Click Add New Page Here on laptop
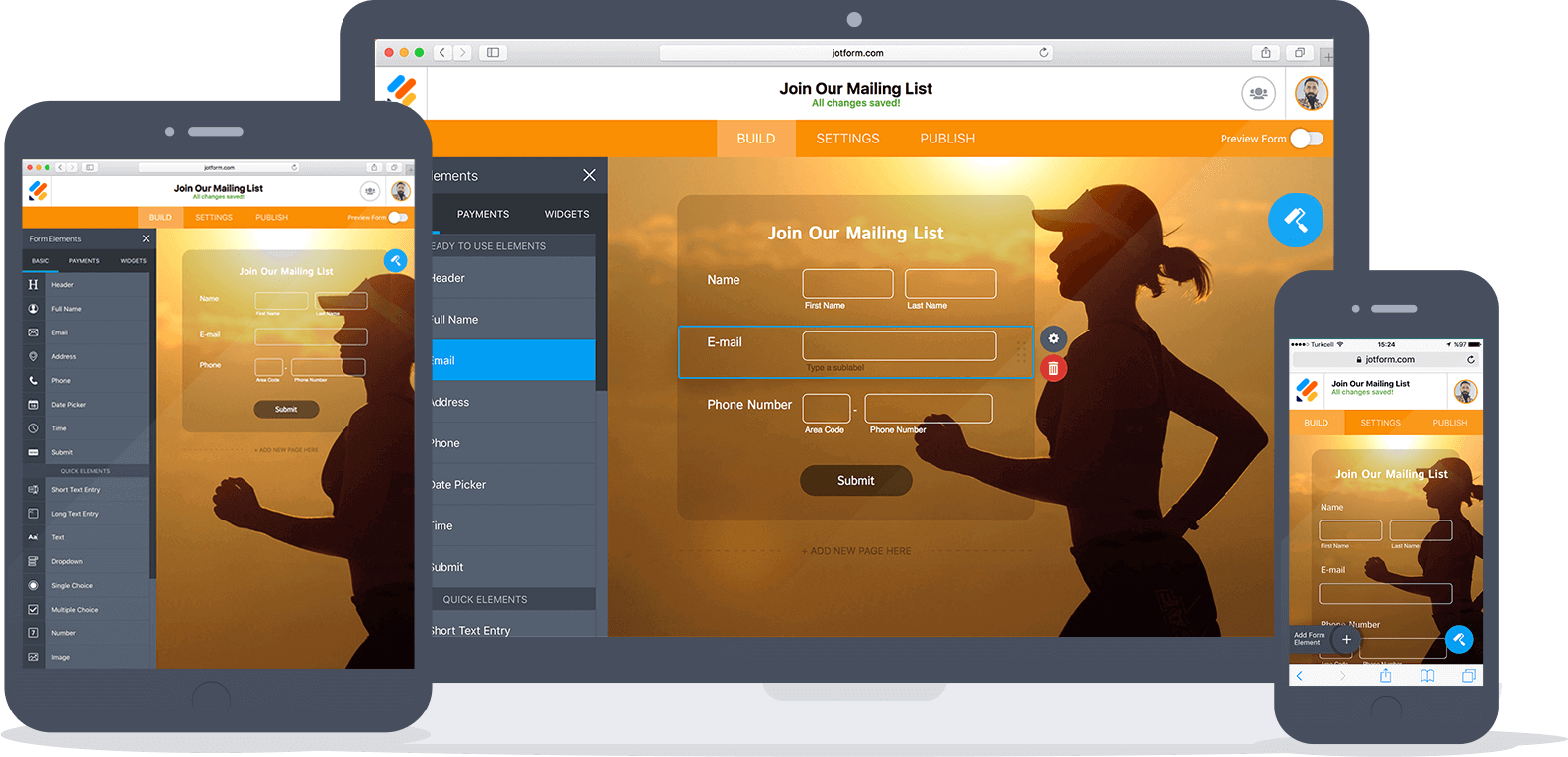1568x757 pixels. pos(856,551)
